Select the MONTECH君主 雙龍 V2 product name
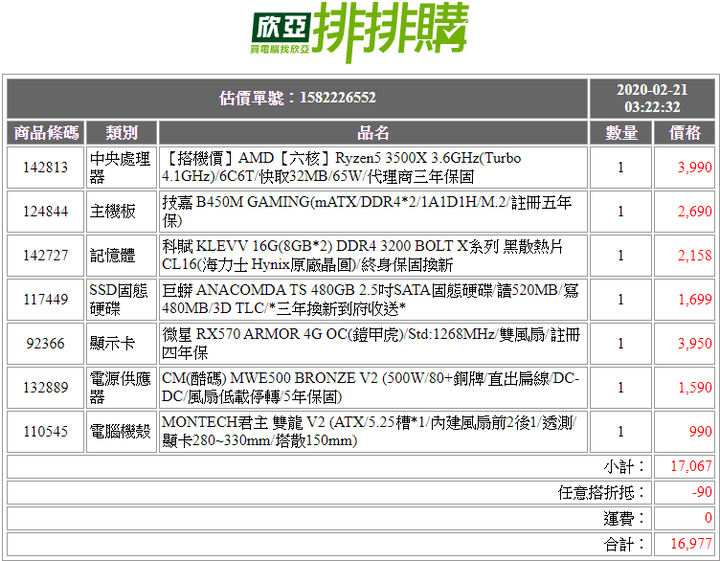Viewport: 720px width, 561px height. [369, 432]
